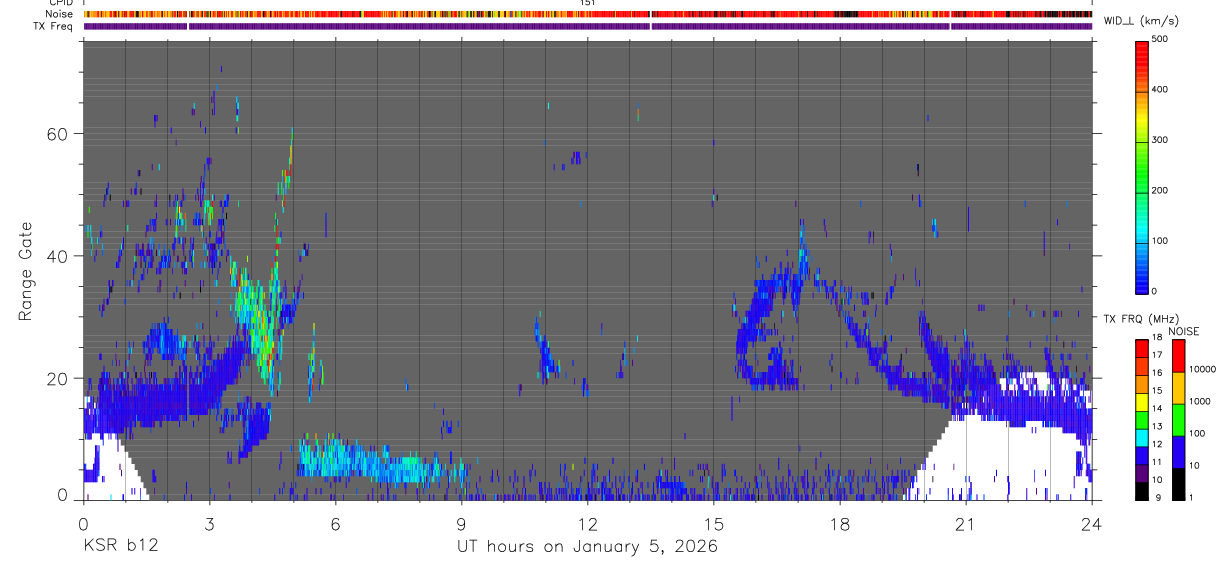1228x567 pixels.
Task: Click the 500 tick on the width colorbar
Action: click(1160, 39)
